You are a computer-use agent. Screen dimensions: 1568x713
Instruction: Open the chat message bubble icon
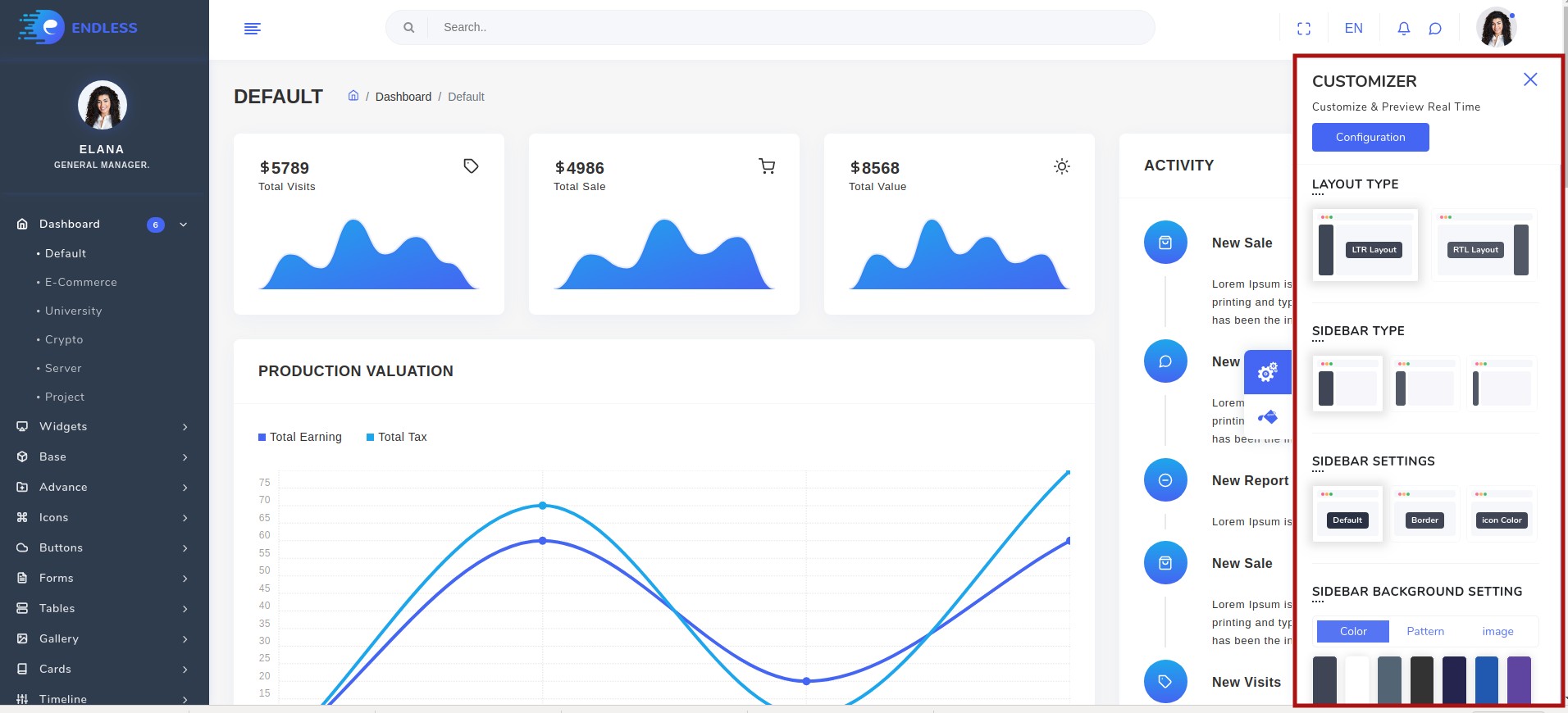[x=1435, y=29]
